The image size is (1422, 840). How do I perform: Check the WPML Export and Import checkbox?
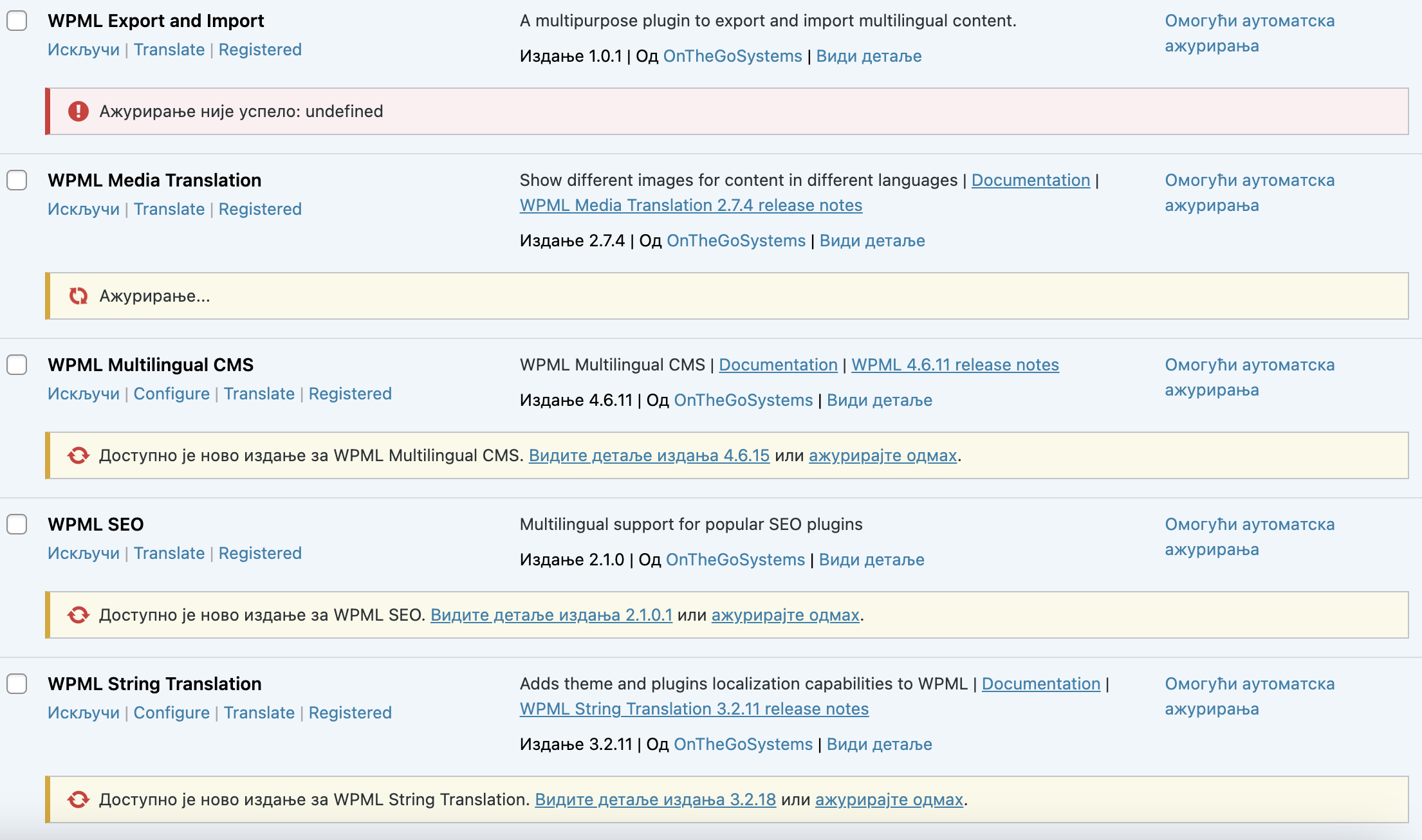[x=17, y=21]
